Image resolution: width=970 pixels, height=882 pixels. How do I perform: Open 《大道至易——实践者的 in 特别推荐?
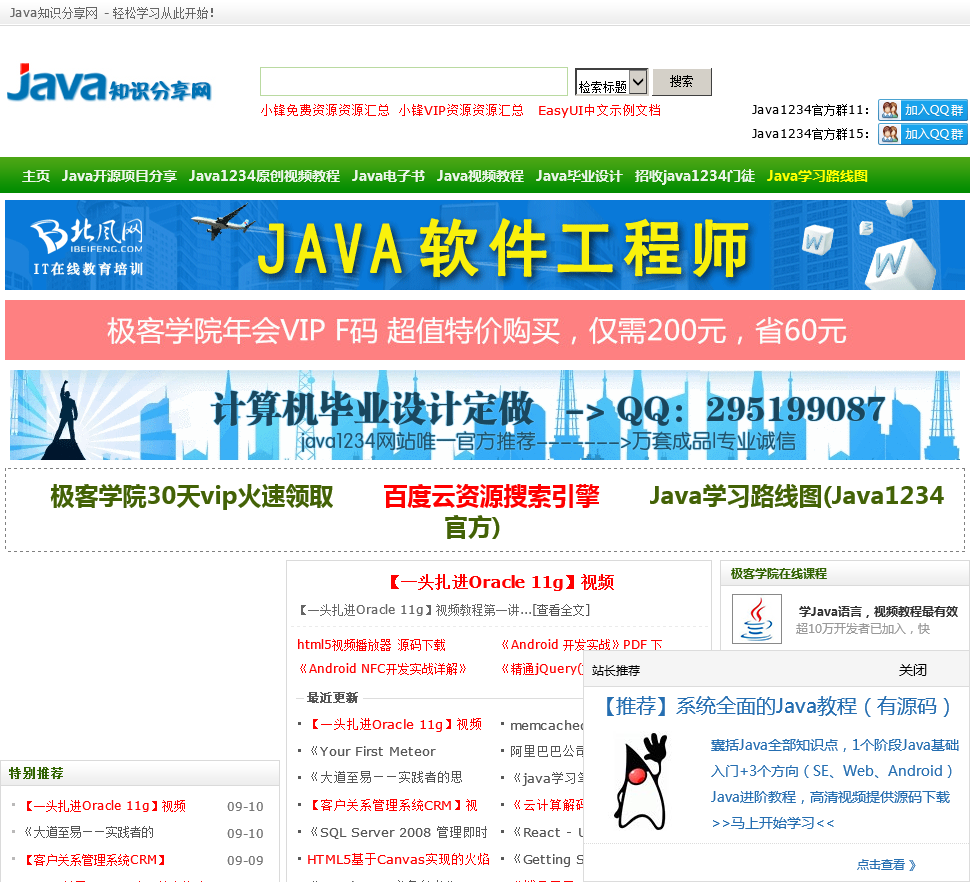click(x=88, y=833)
